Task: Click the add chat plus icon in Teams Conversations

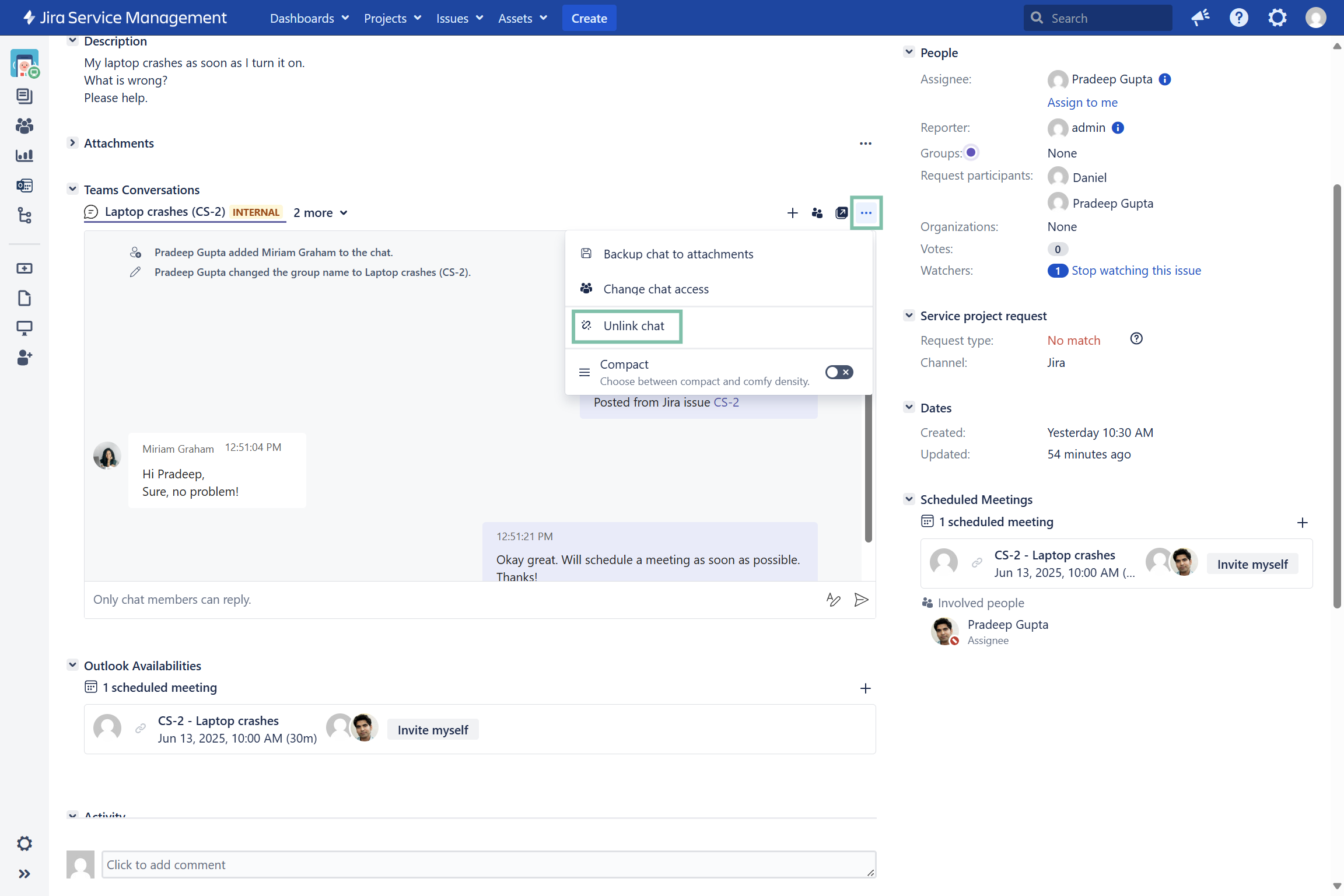Action: click(x=792, y=213)
